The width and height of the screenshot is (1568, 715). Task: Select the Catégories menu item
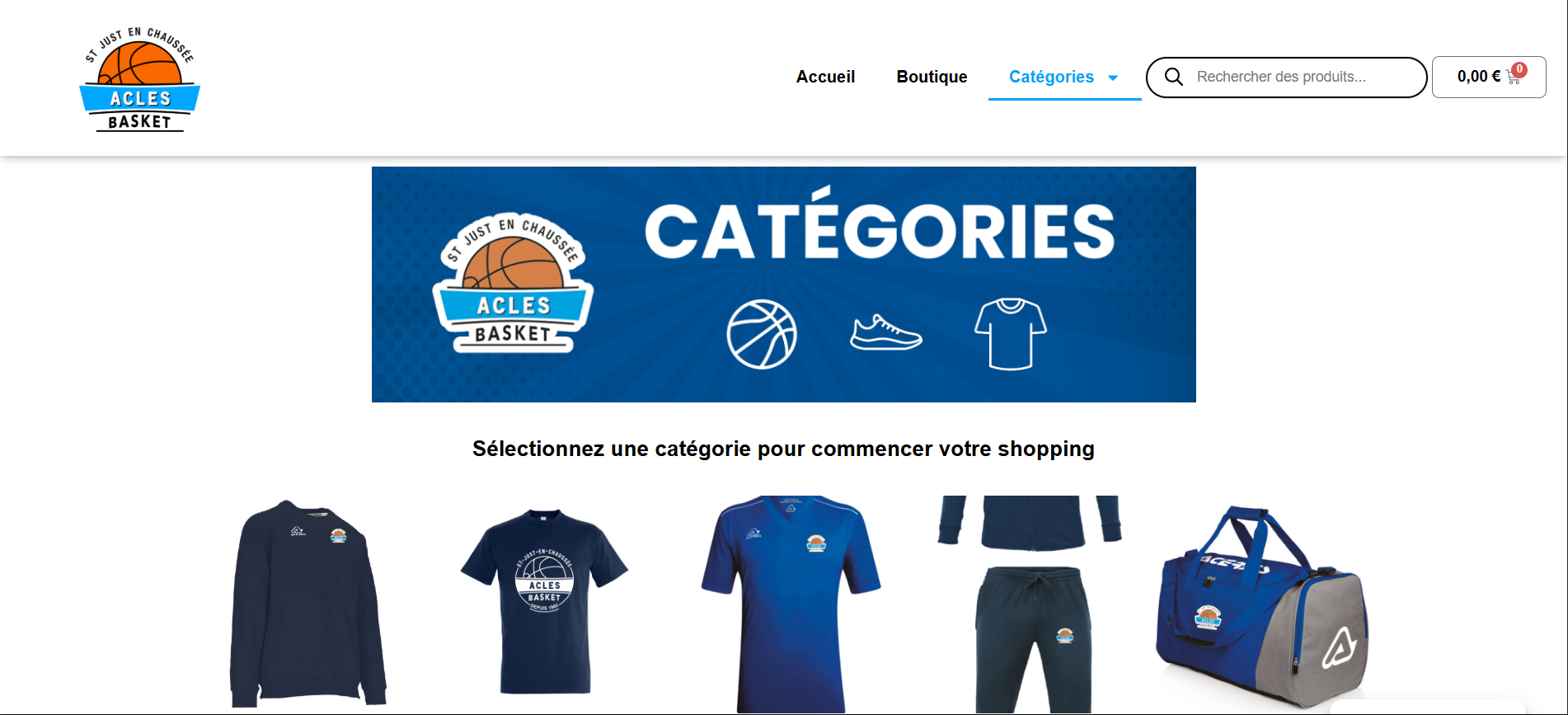[x=1051, y=77]
